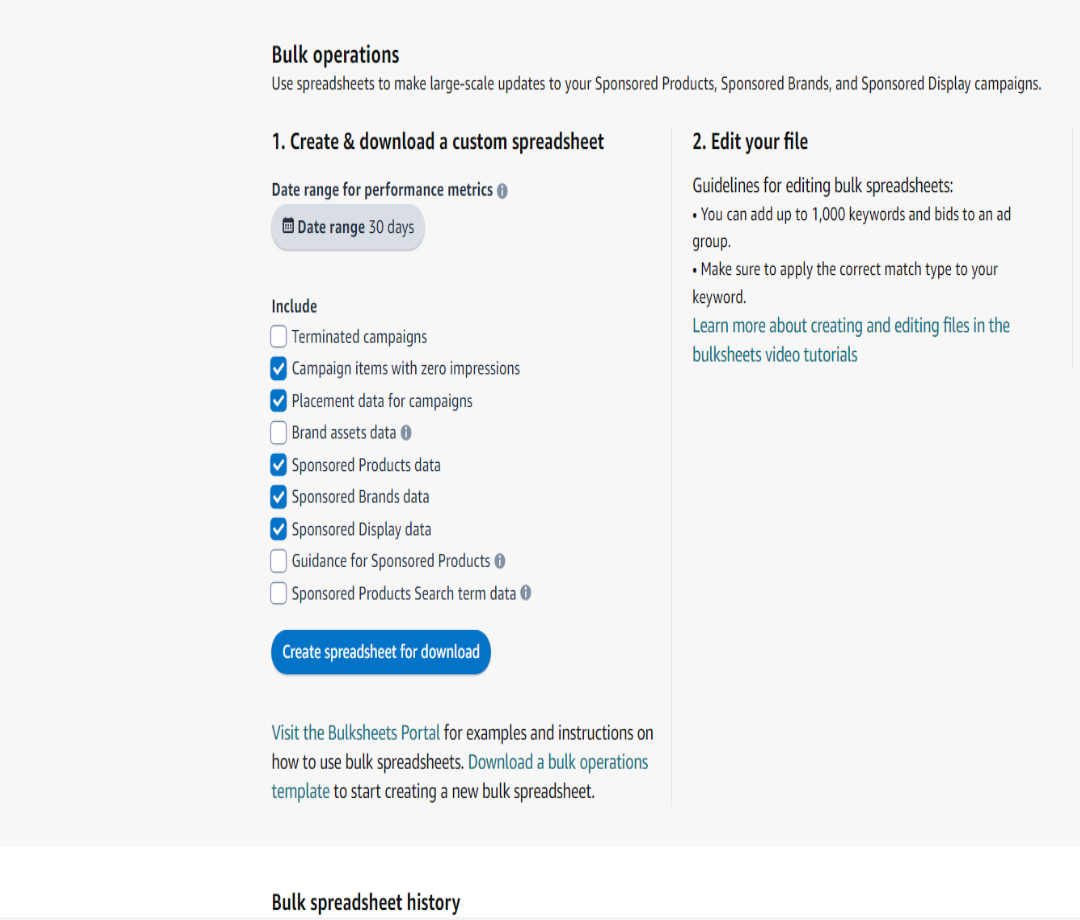The width and height of the screenshot is (1080, 920).
Task: Click Download a bulk operations template link
Action: [x=558, y=761]
